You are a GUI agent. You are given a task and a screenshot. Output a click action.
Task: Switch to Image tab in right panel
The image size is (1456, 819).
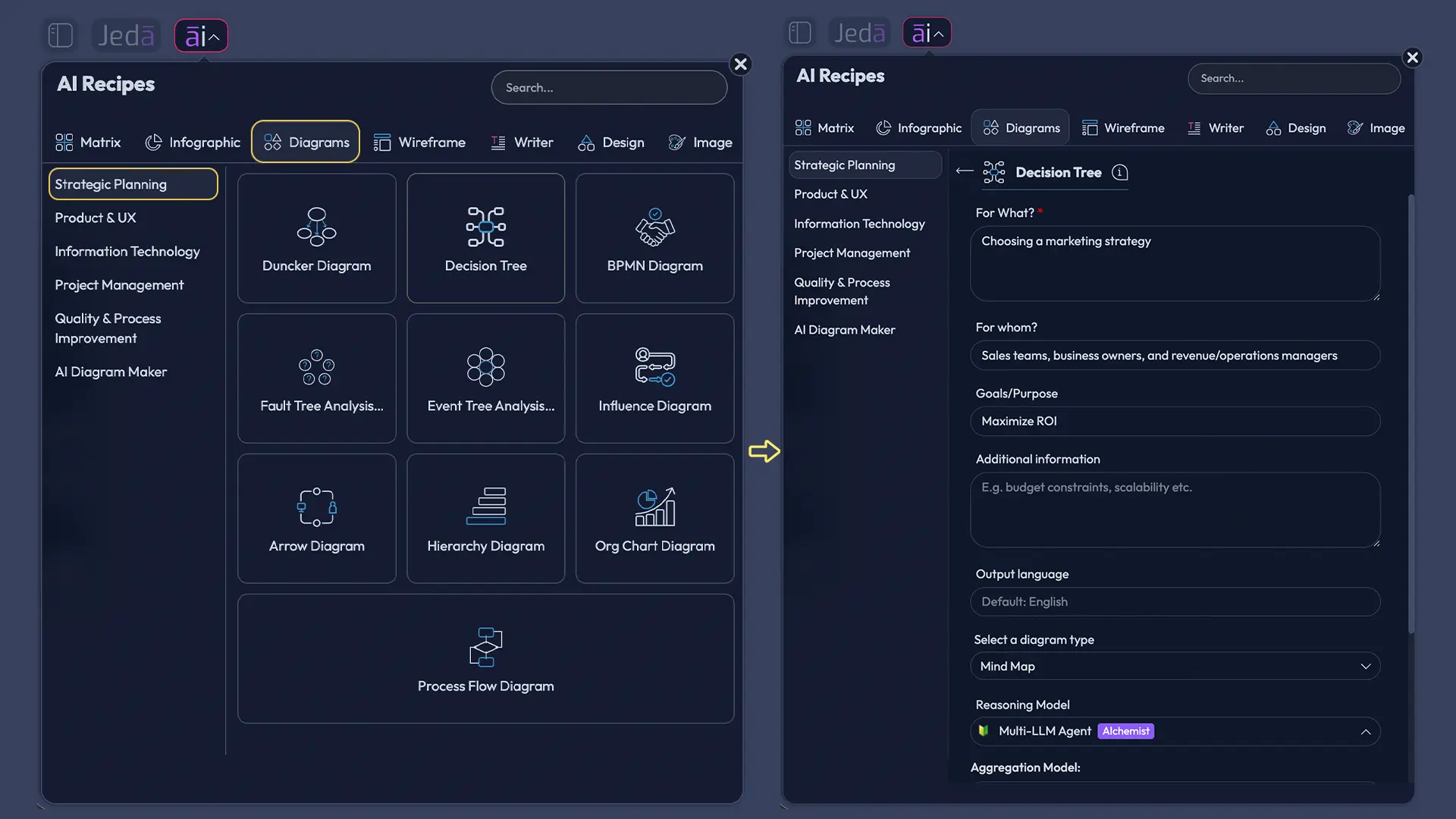point(1376,127)
